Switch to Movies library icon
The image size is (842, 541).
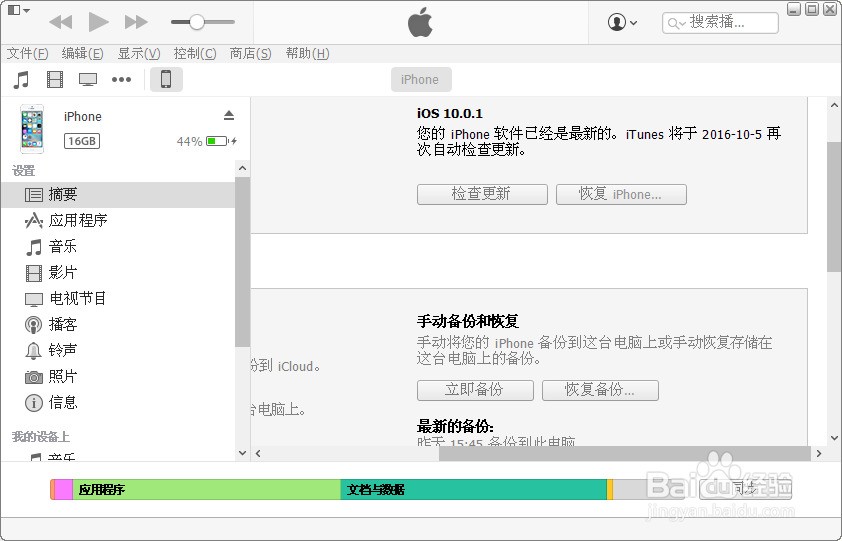(x=55, y=80)
